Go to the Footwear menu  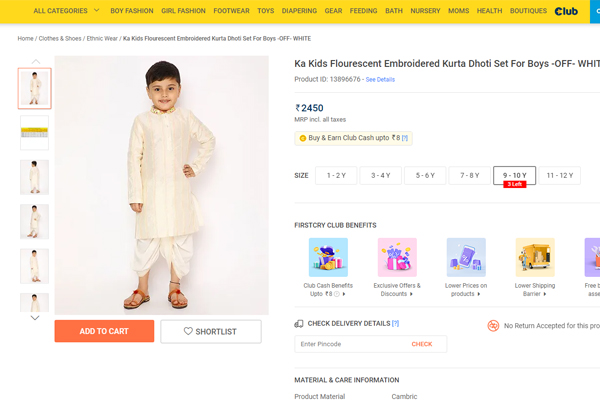coord(231,11)
